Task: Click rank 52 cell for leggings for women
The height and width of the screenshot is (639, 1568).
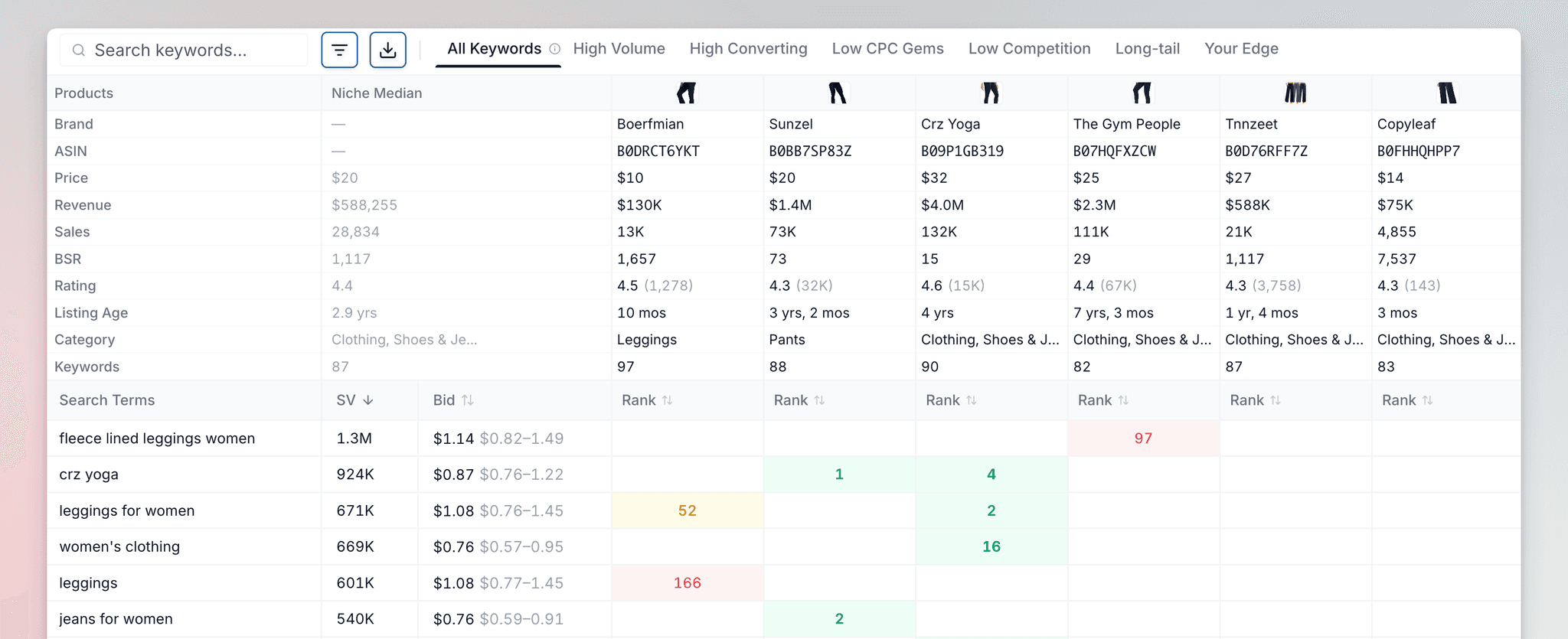Action: [687, 510]
